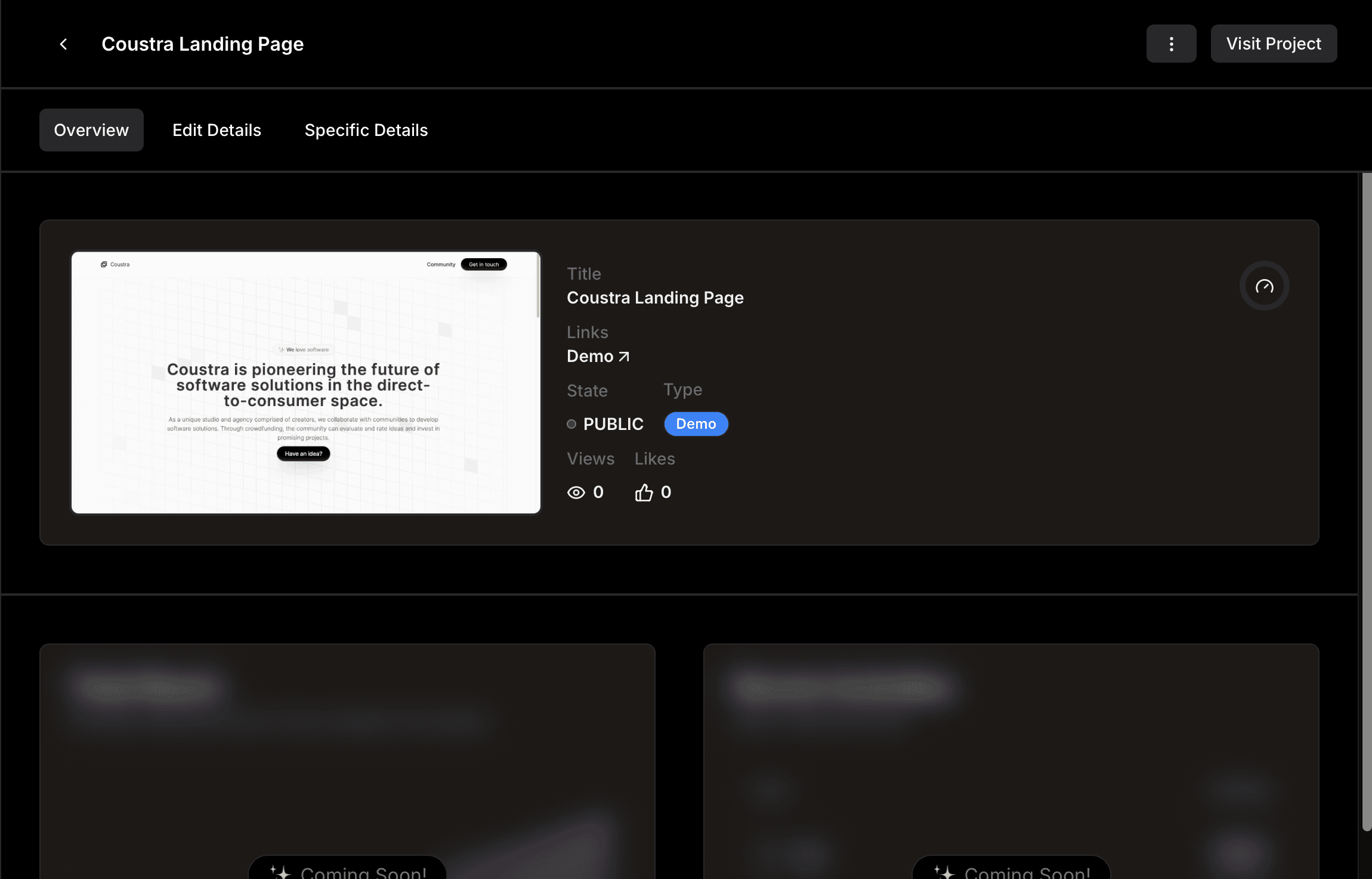Click the Views count value

(x=598, y=492)
